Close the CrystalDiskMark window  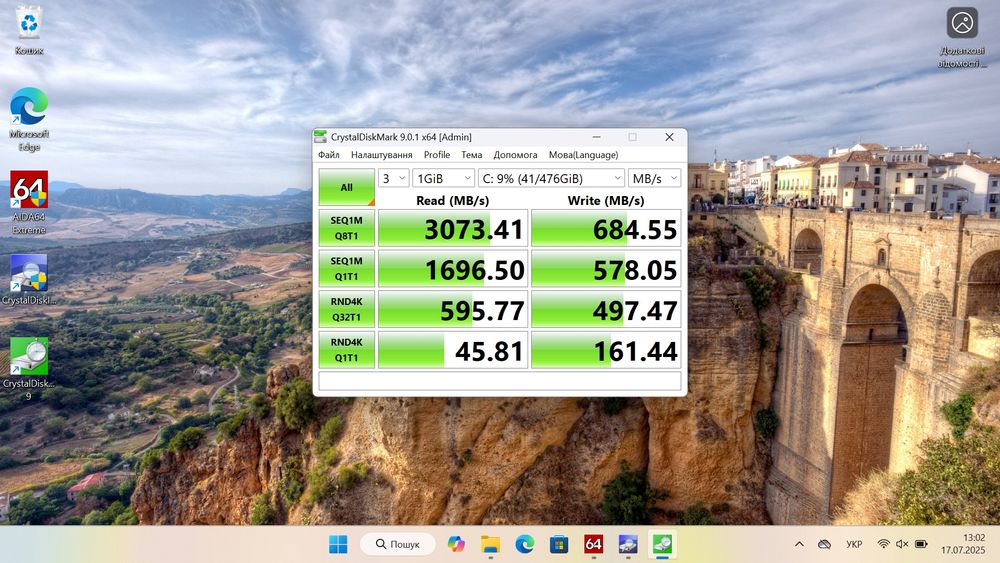coord(669,136)
